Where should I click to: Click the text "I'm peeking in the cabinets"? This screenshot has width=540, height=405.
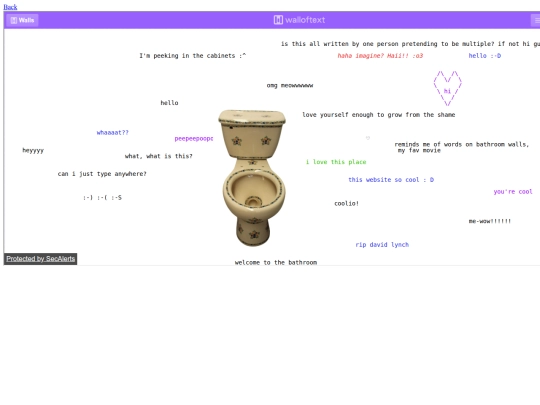pyautogui.click(x=187, y=55)
